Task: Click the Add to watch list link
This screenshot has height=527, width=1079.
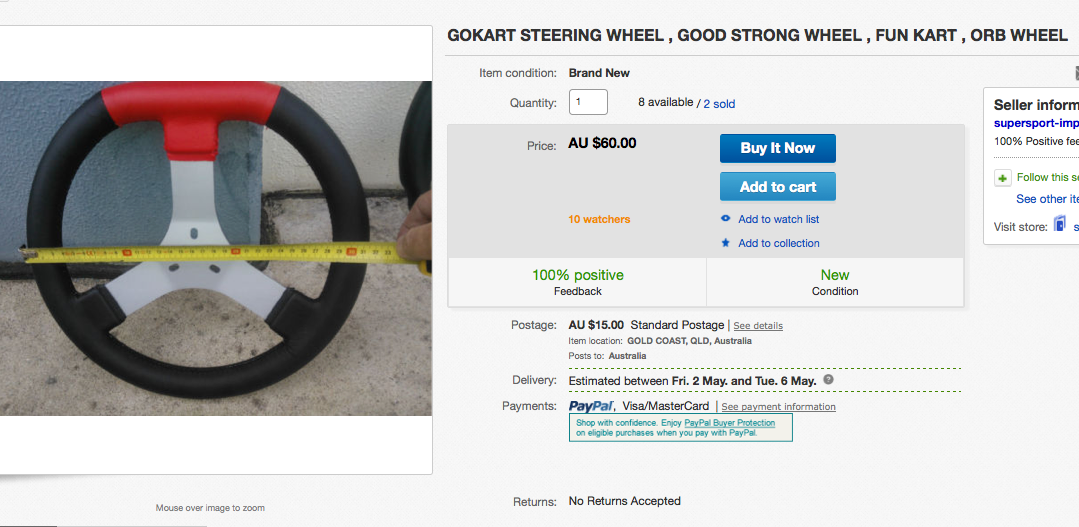Action: (778, 219)
